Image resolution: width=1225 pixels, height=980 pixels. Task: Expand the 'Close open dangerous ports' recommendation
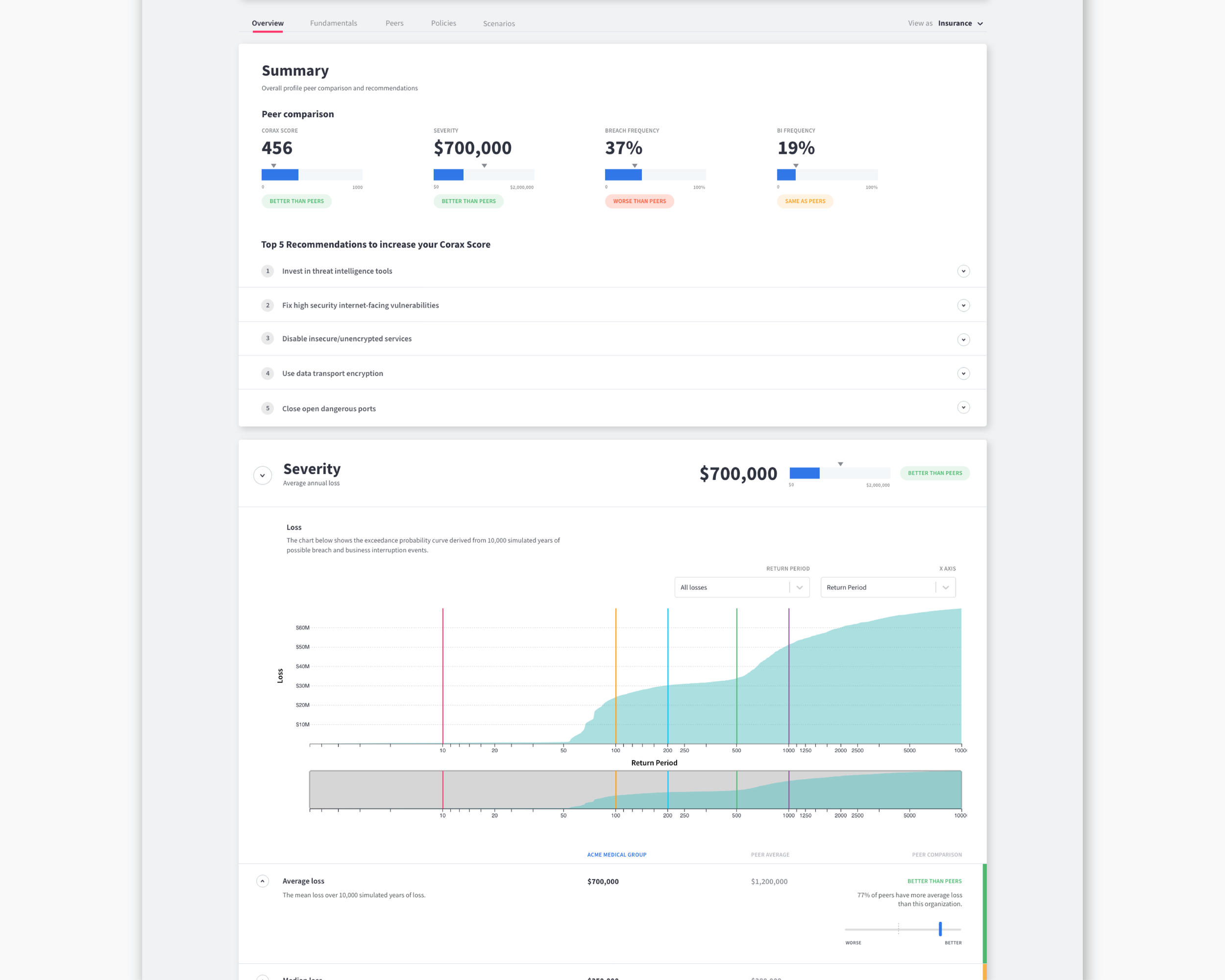[963, 407]
